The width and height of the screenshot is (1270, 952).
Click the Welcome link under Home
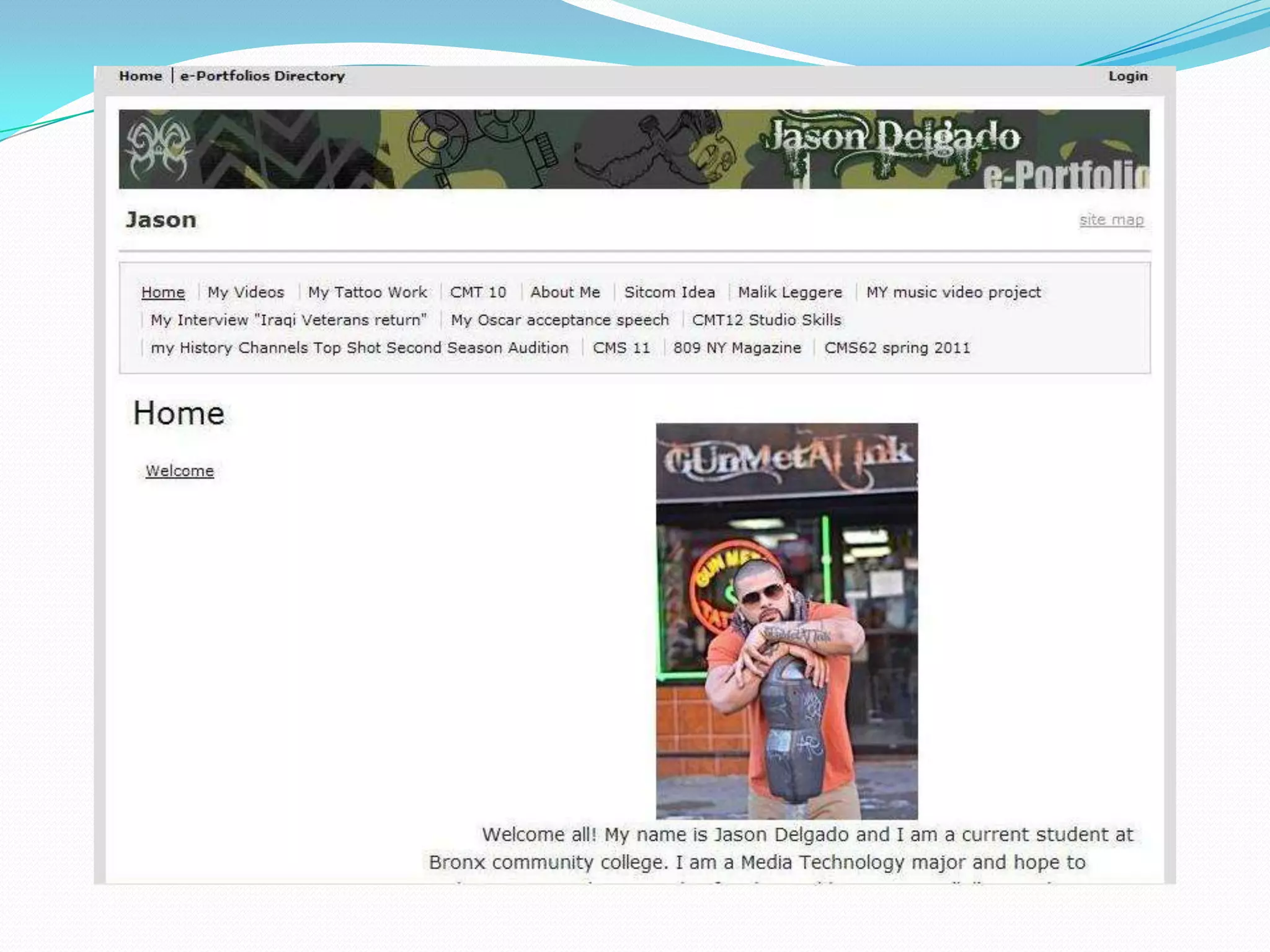(180, 471)
